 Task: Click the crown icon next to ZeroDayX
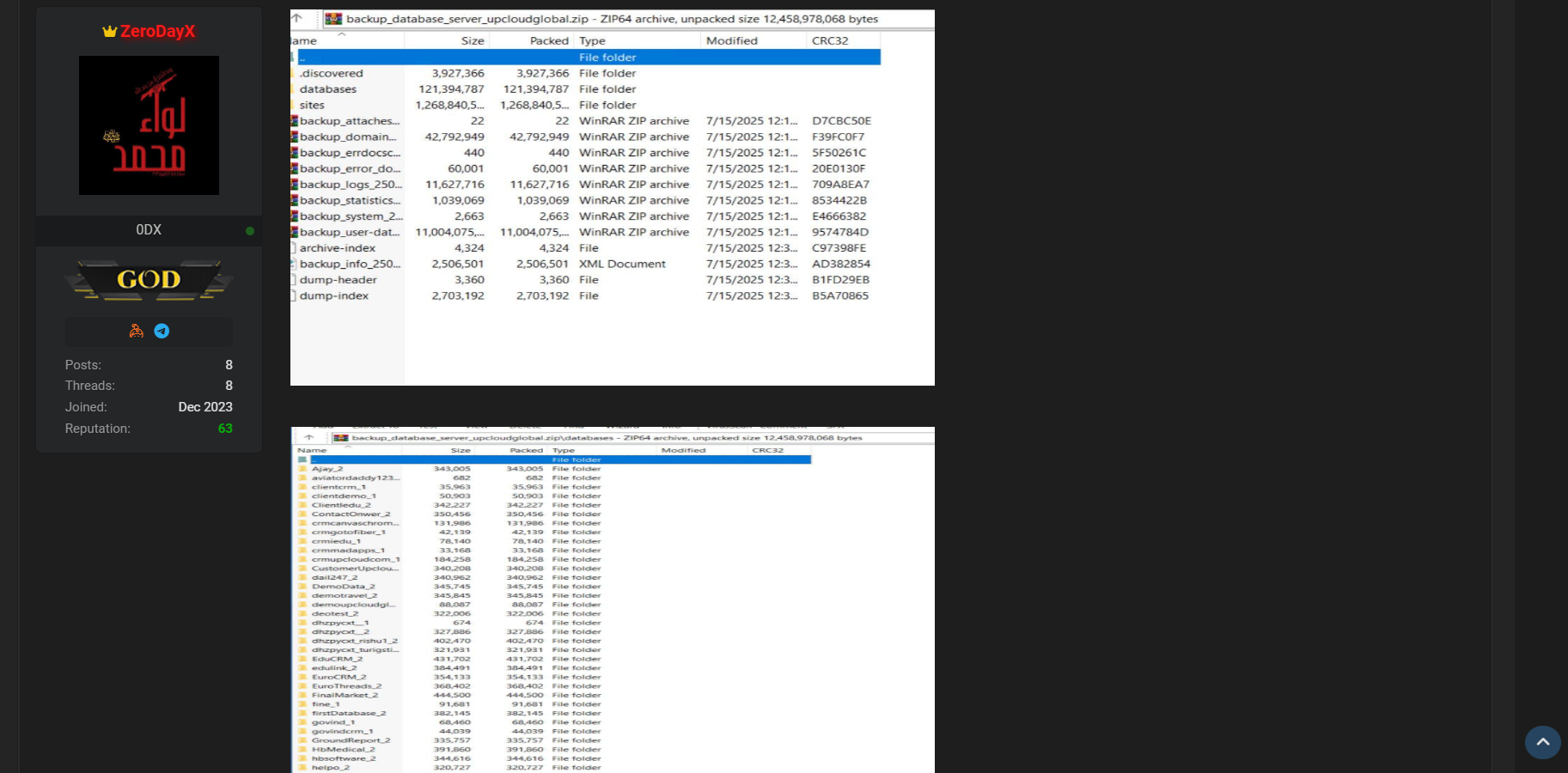pyautogui.click(x=109, y=32)
